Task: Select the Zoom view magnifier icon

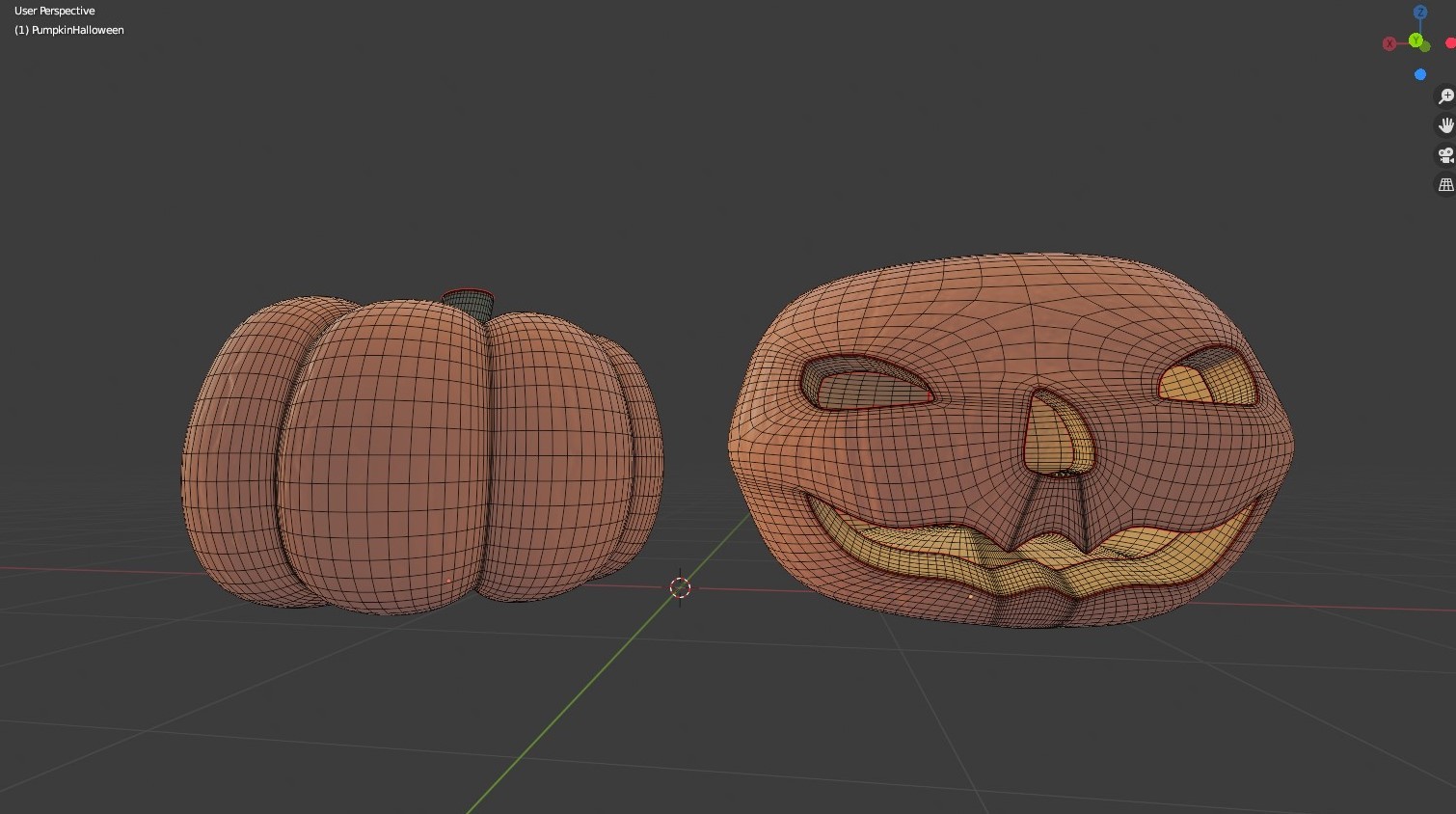Action: [x=1446, y=95]
